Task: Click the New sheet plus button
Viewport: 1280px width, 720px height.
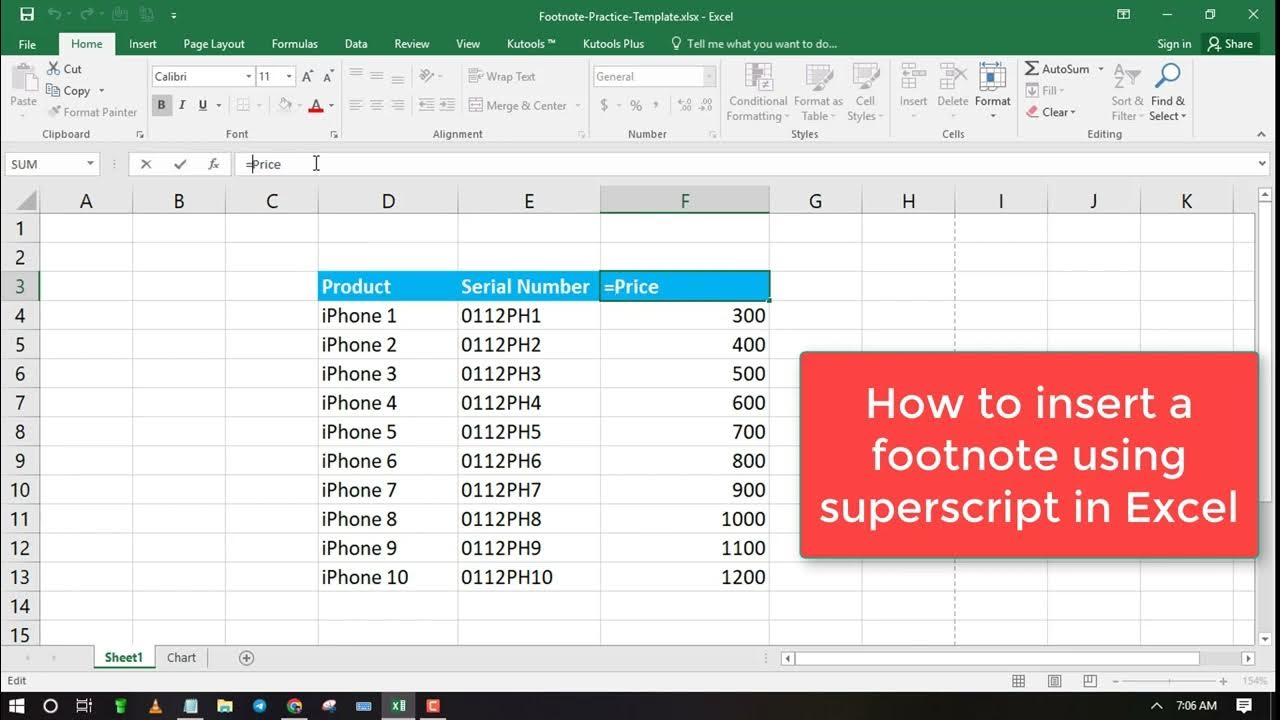Action: pyautogui.click(x=246, y=658)
